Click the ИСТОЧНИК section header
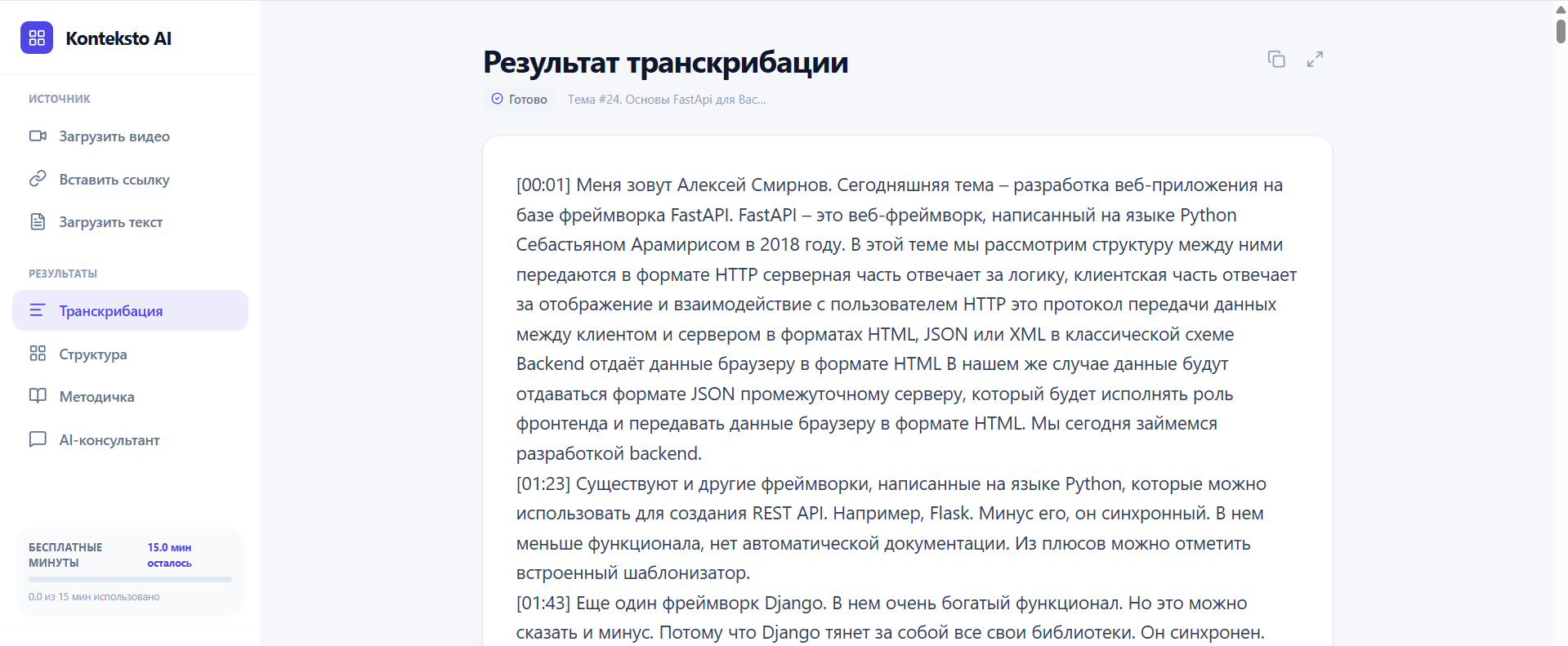This screenshot has width=1568, height=646. (x=60, y=99)
